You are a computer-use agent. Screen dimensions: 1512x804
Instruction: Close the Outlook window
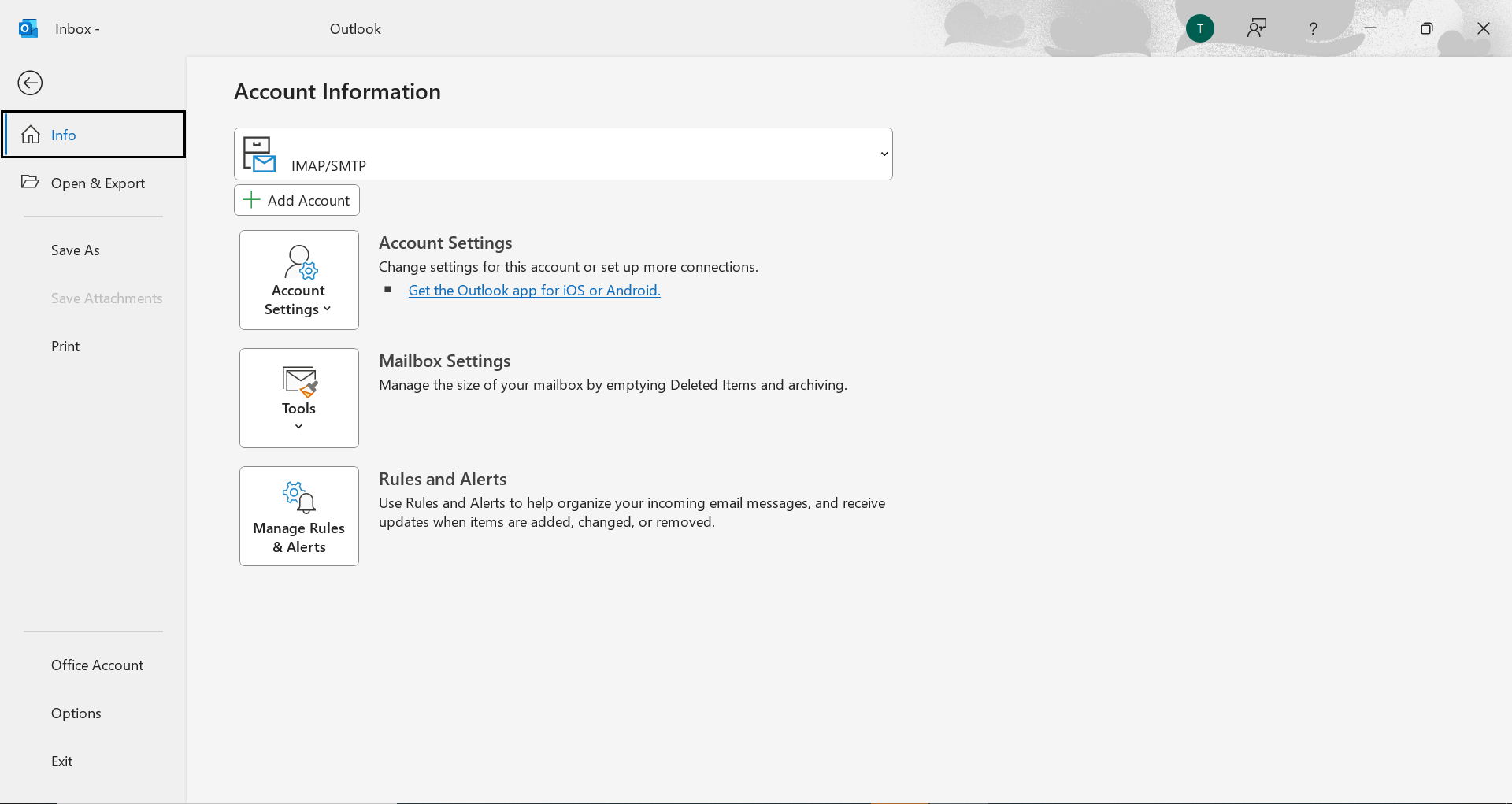1484,28
